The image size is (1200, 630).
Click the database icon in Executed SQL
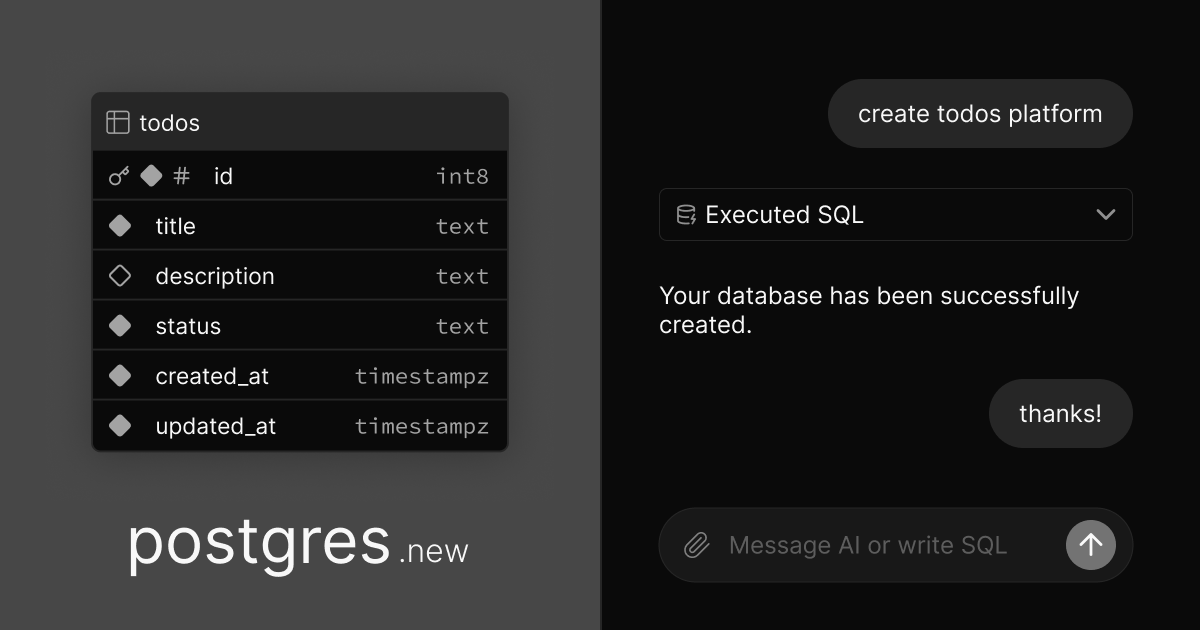pos(686,214)
